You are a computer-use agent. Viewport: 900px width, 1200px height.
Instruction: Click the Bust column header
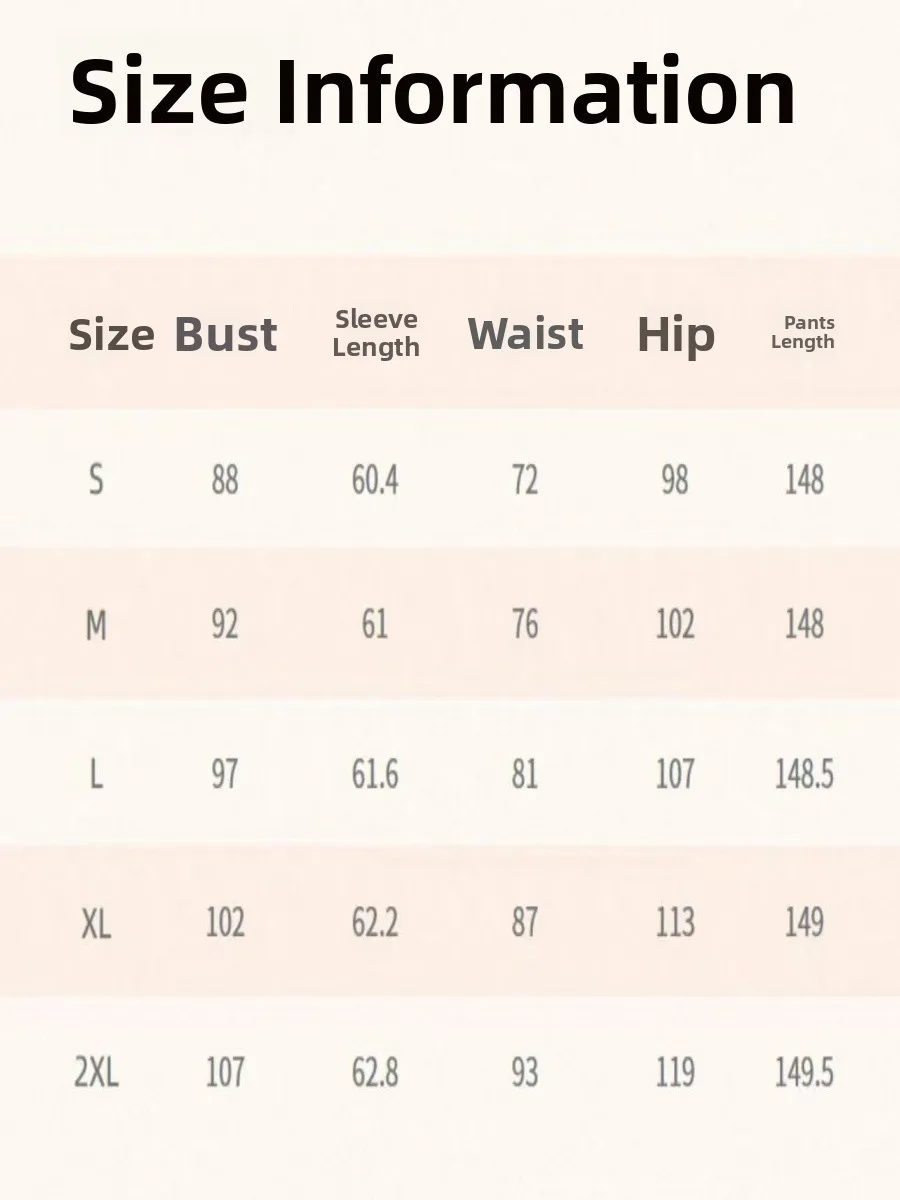(x=225, y=335)
